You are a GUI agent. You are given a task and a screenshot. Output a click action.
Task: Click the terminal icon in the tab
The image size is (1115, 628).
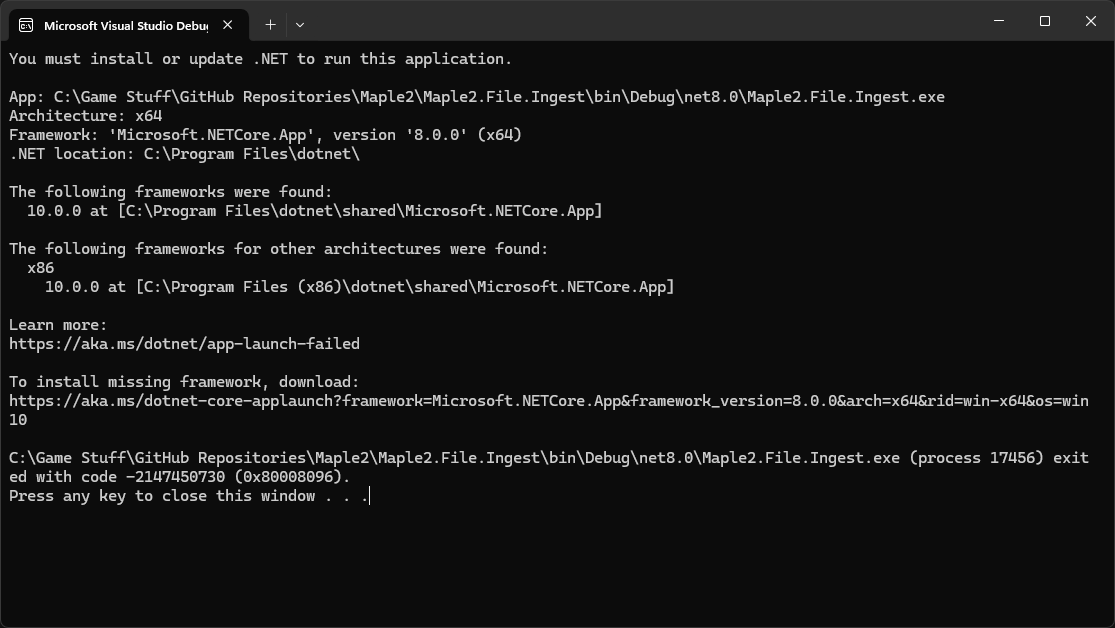pos(26,24)
